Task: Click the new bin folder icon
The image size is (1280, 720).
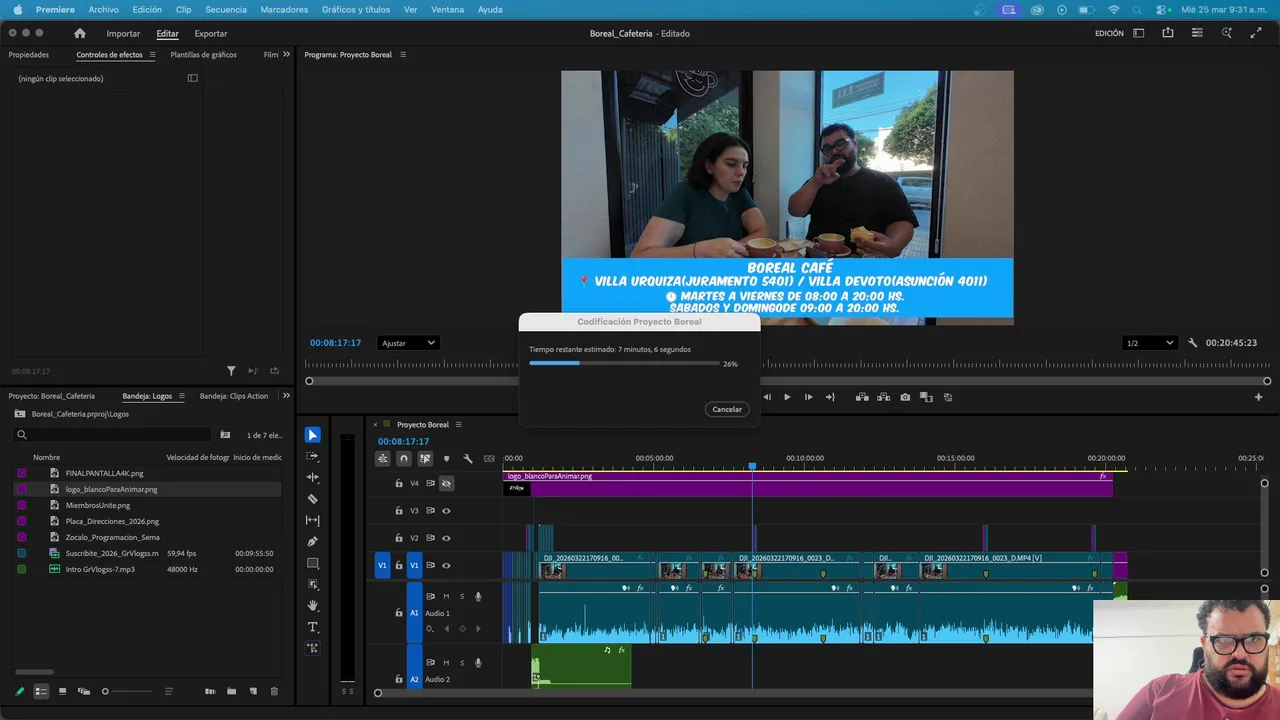Action: click(x=231, y=691)
